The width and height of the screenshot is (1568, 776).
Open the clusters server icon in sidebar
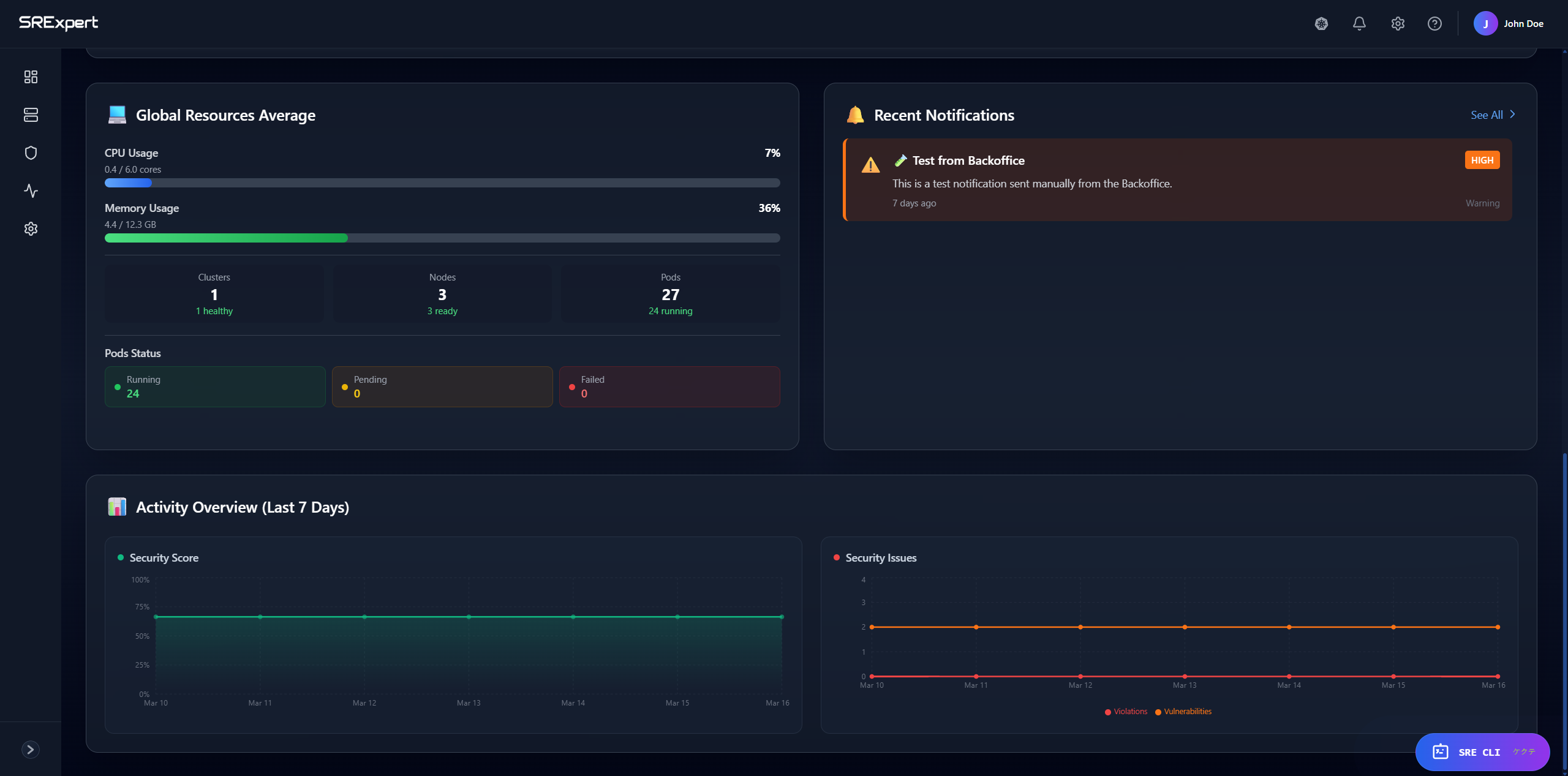31,115
